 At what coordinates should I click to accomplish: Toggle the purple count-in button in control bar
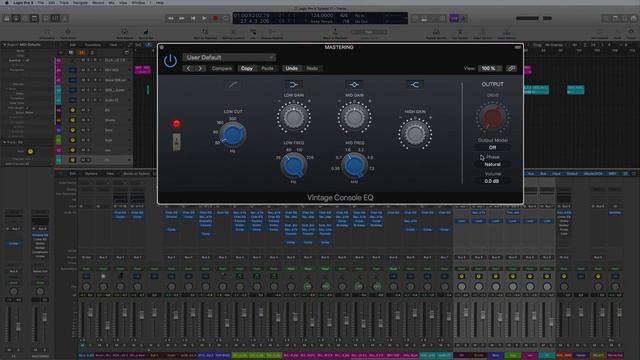(454, 18)
